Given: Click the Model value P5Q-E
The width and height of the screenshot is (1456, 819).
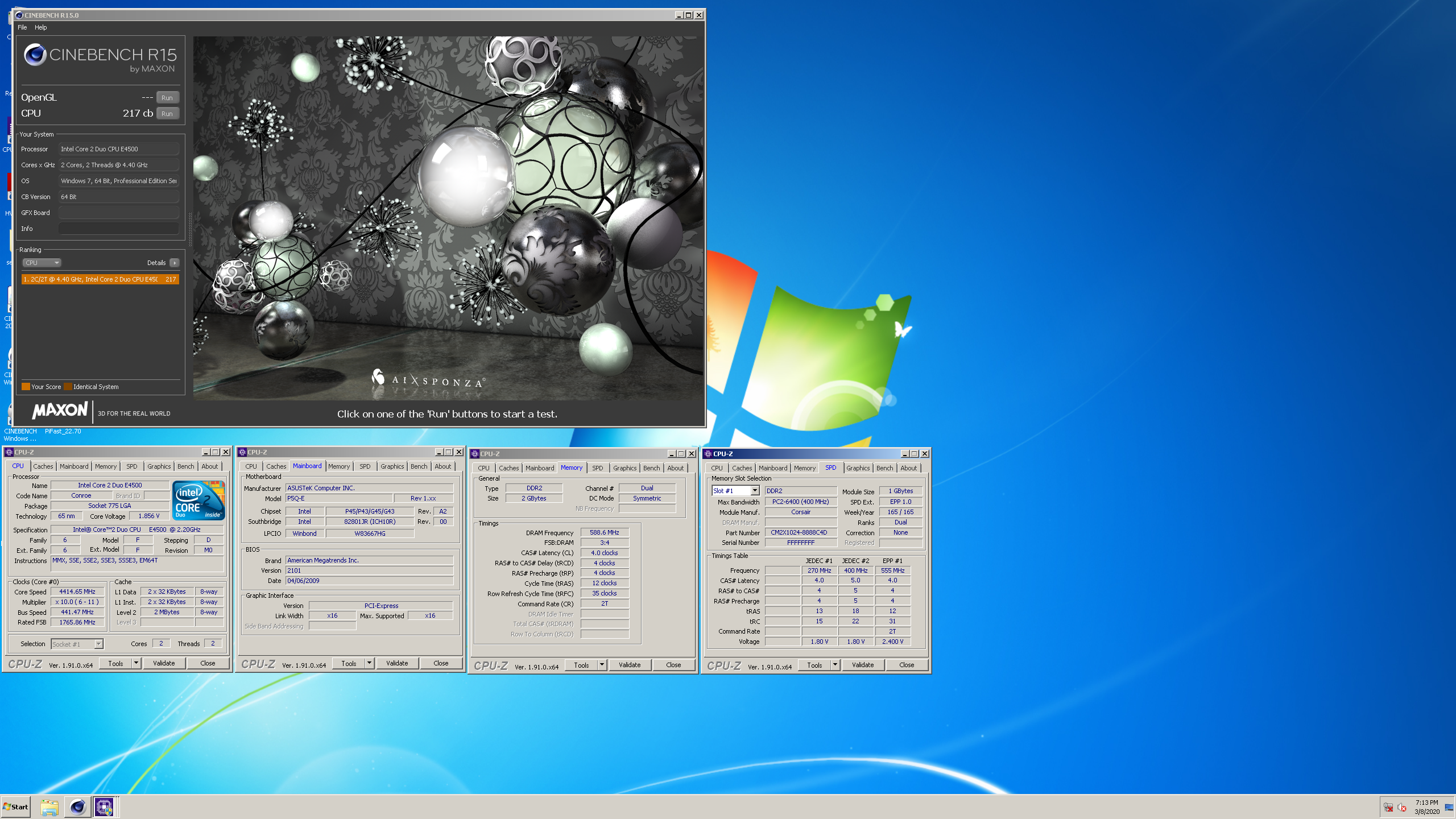Looking at the screenshot, I should [x=339, y=498].
